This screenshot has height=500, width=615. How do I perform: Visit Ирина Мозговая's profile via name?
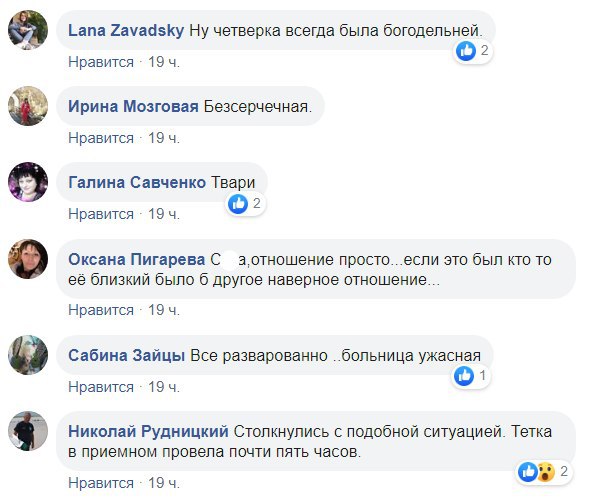pyautogui.click(x=133, y=106)
